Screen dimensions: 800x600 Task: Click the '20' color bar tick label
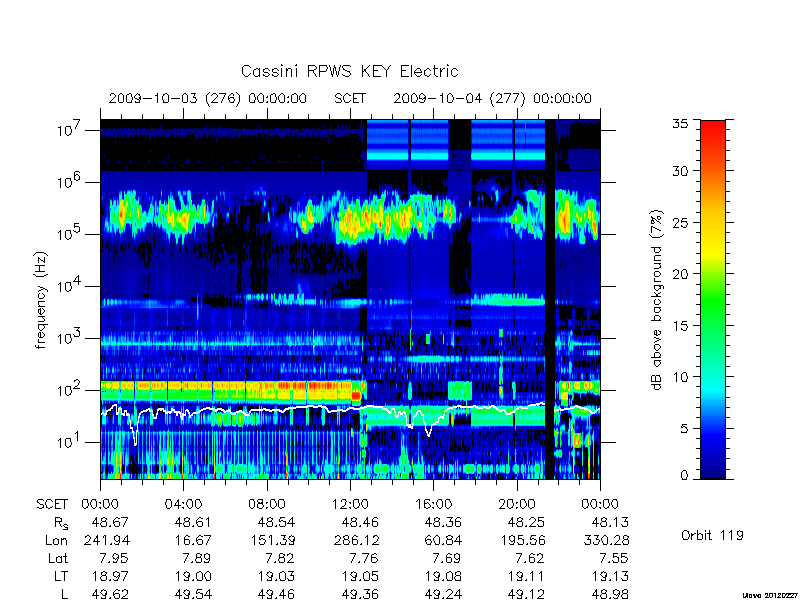pos(680,273)
